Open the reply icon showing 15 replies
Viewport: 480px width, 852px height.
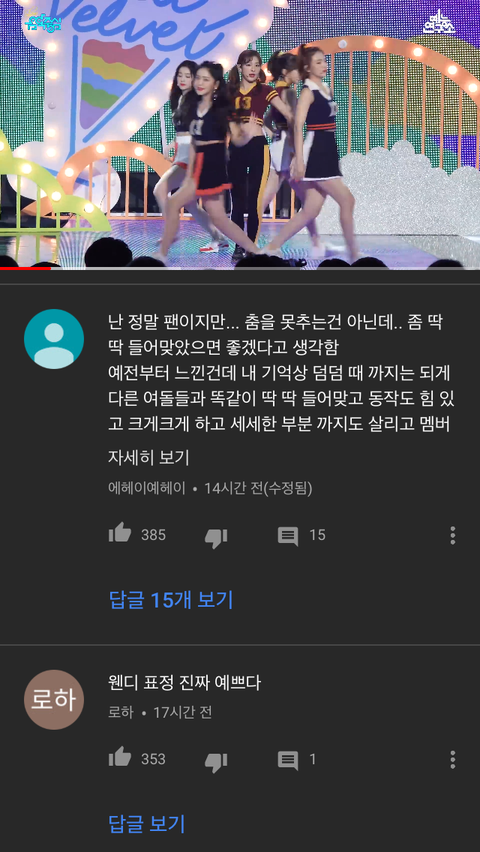(288, 536)
